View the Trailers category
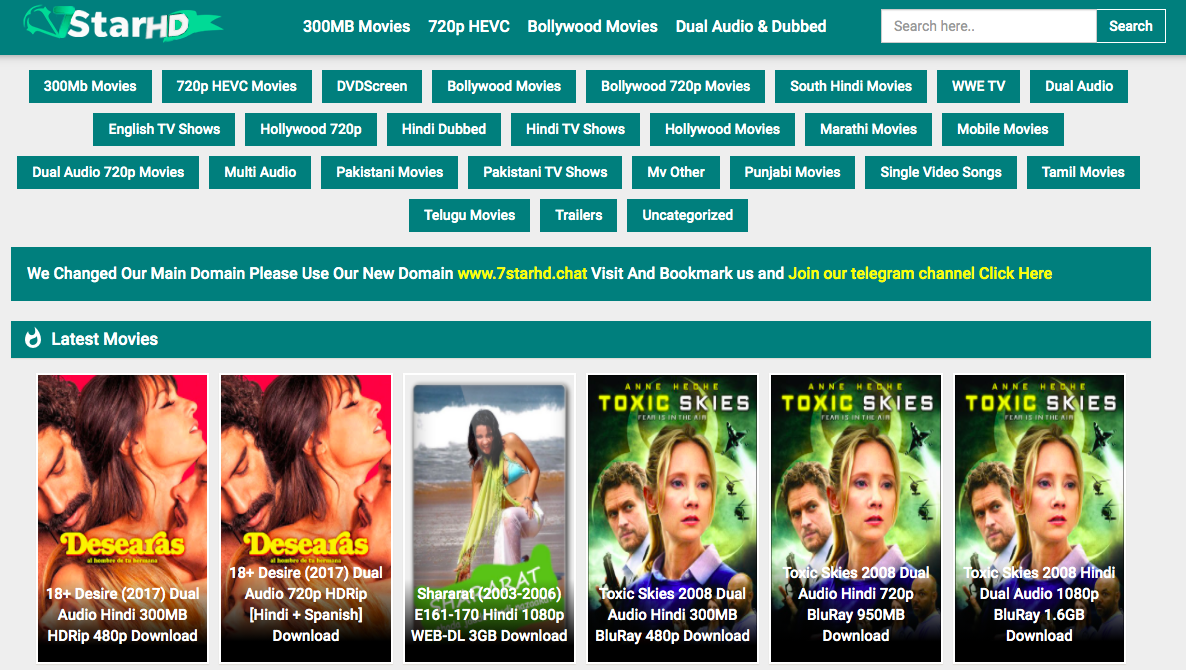Image resolution: width=1186 pixels, height=670 pixels. 579,215
